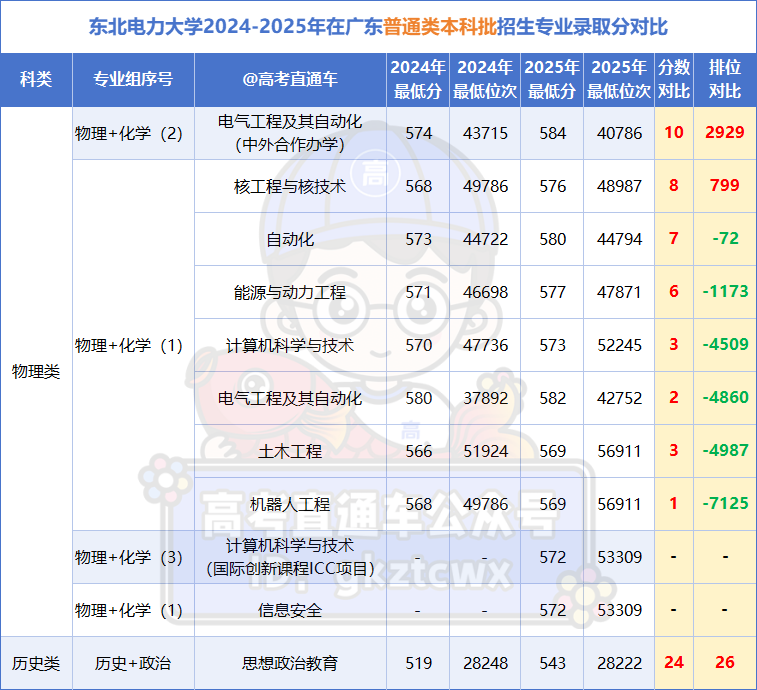Click the green rank difference -4860

tap(726, 398)
